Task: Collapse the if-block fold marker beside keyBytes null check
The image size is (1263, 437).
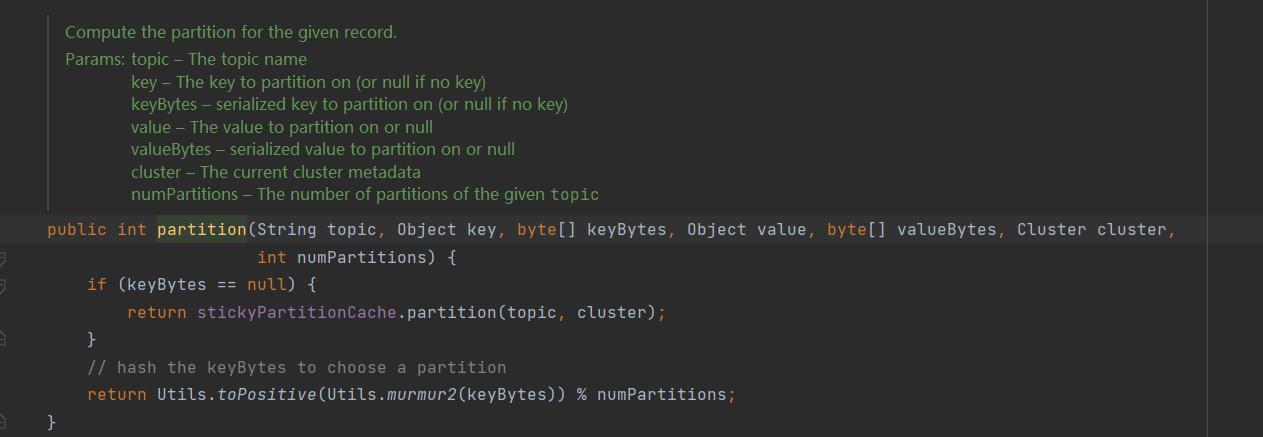Action: 3,286
